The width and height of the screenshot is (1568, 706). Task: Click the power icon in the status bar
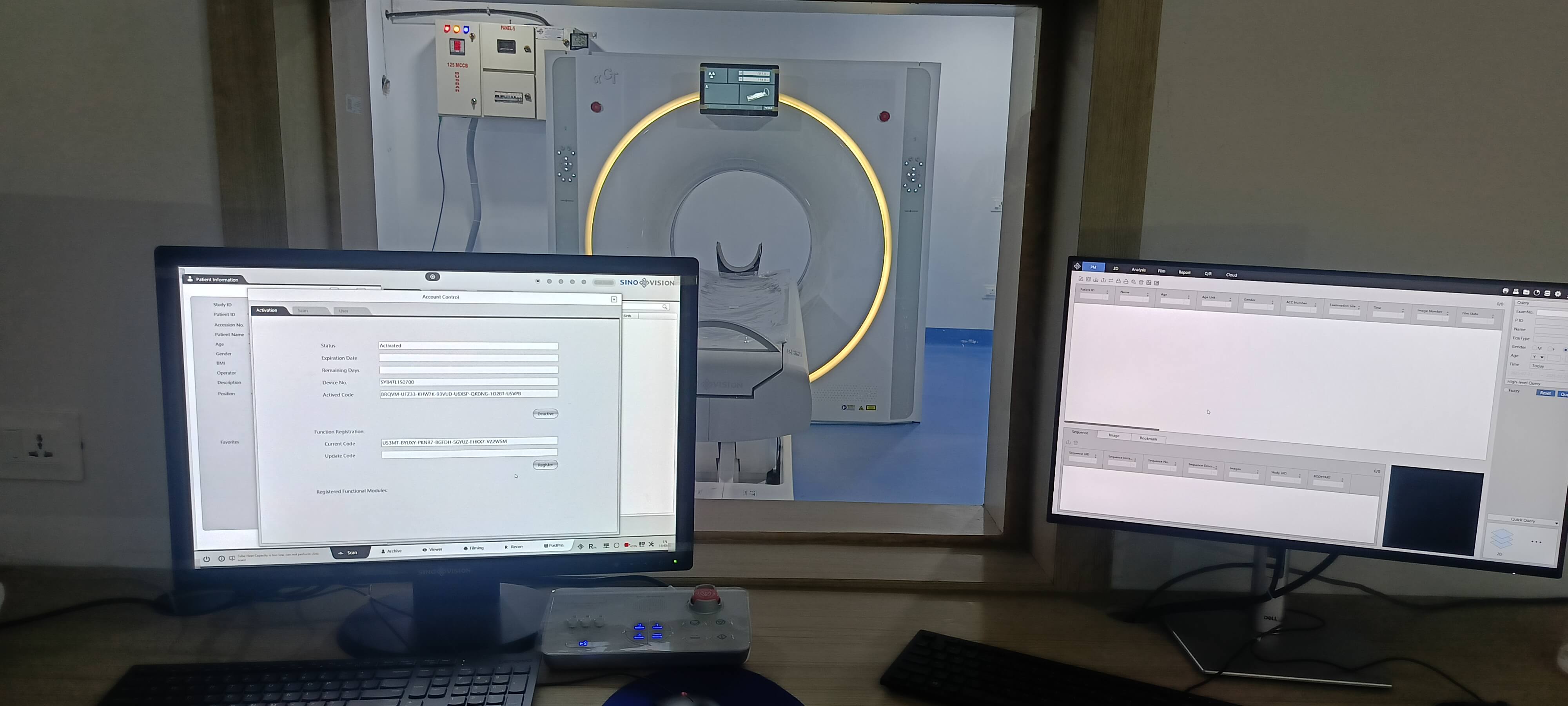(x=207, y=559)
